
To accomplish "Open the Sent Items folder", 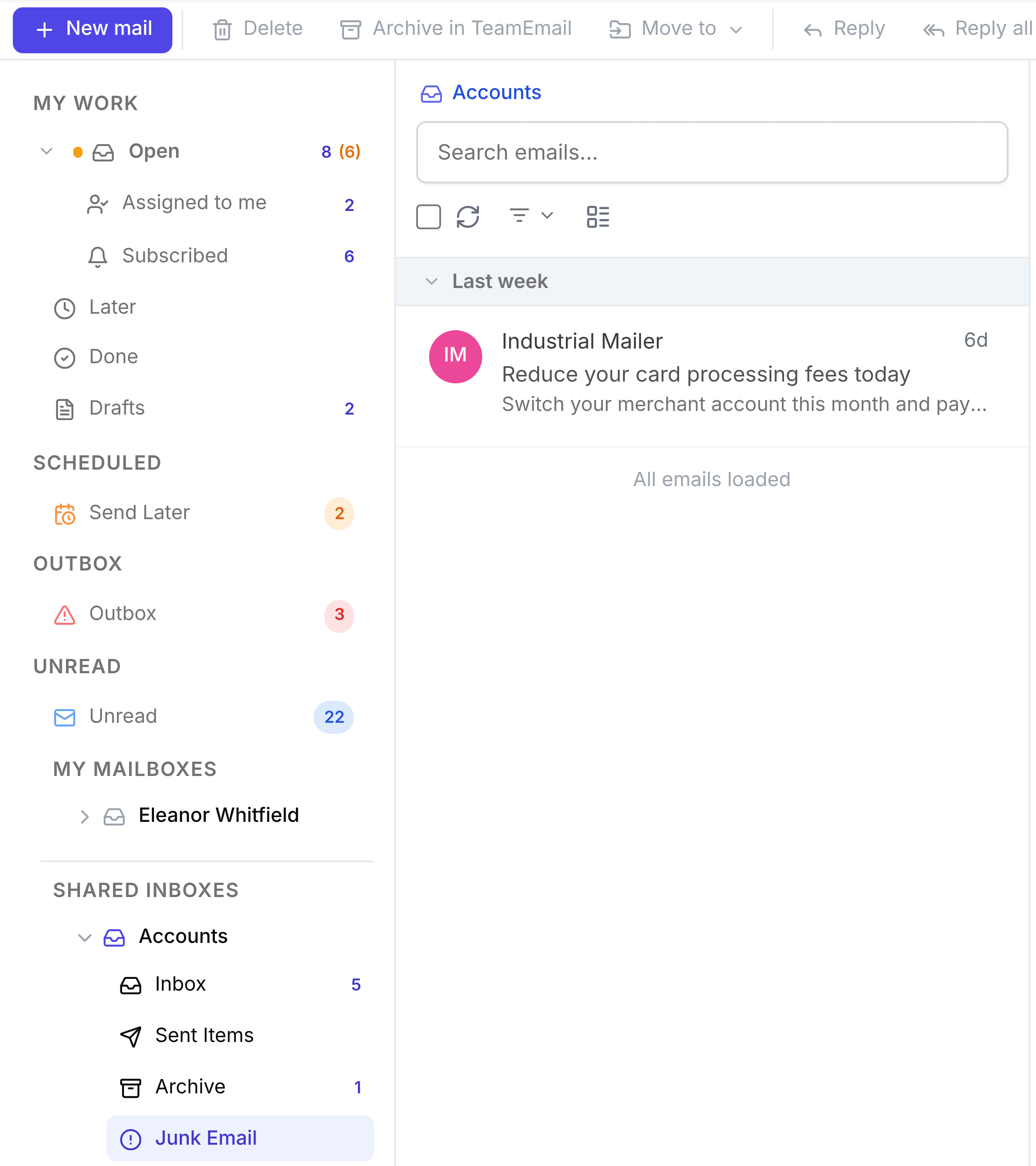I will tap(240, 1036).
